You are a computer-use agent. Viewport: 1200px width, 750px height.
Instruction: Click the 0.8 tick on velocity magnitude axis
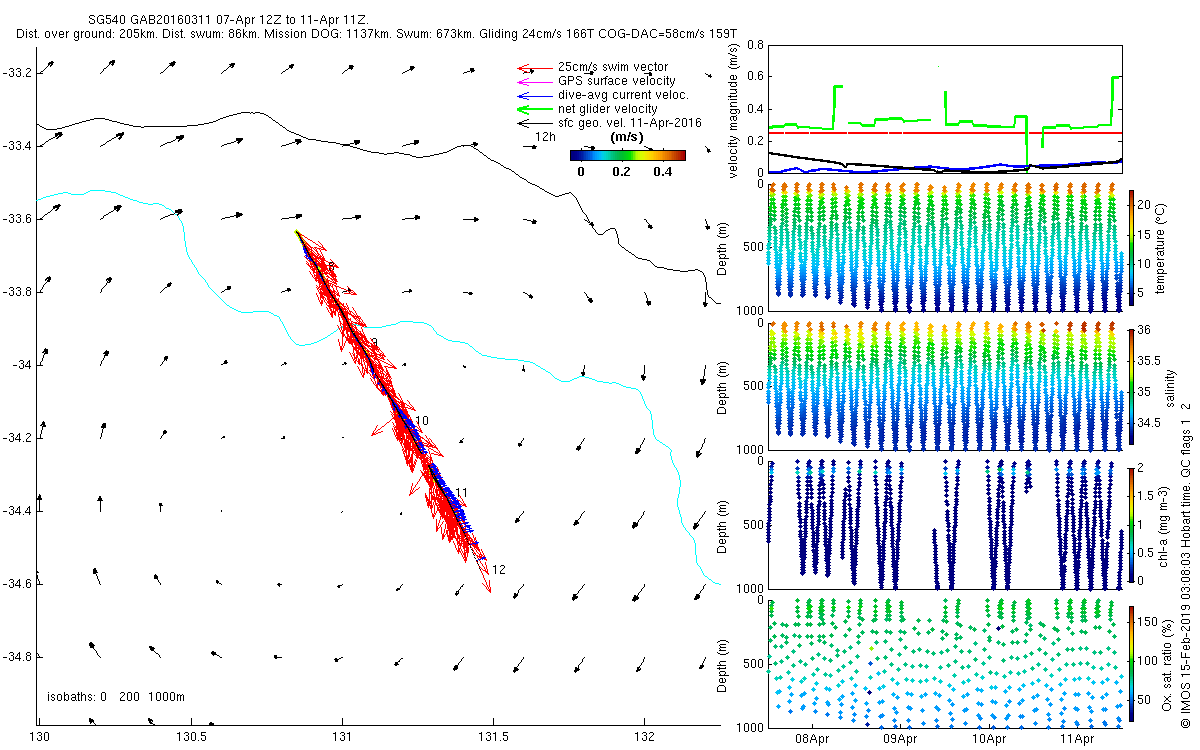pyautogui.click(x=755, y=45)
